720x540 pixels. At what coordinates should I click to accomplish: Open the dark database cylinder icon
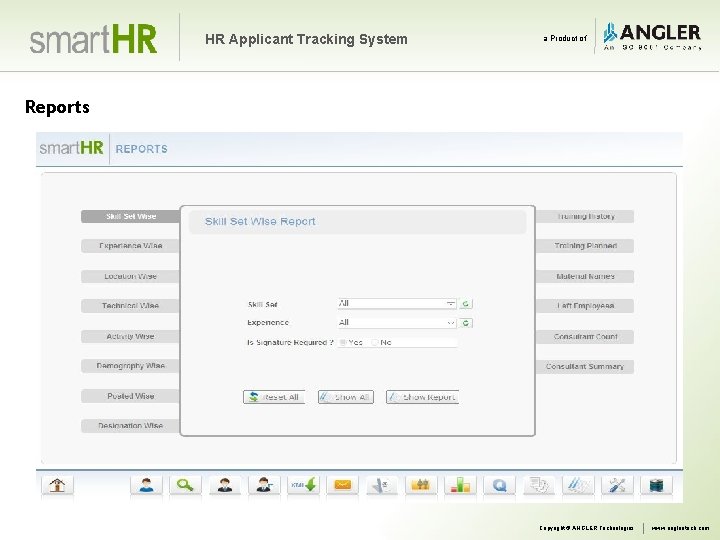pos(657,485)
